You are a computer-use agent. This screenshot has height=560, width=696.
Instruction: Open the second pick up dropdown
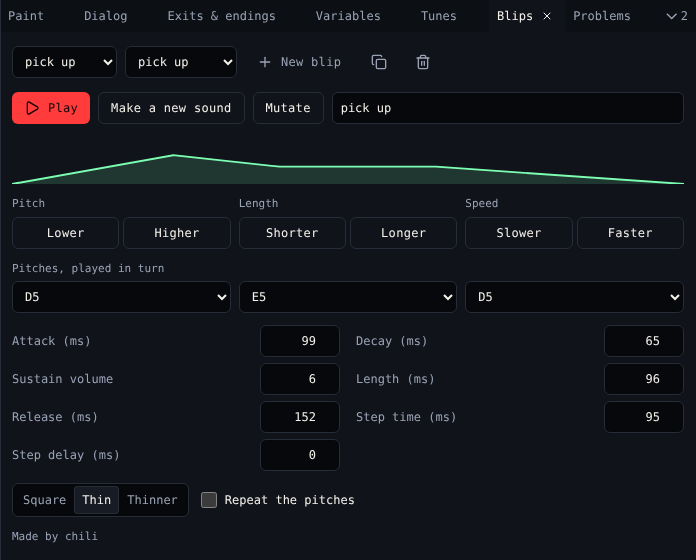pyautogui.click(x=181, y=62)
